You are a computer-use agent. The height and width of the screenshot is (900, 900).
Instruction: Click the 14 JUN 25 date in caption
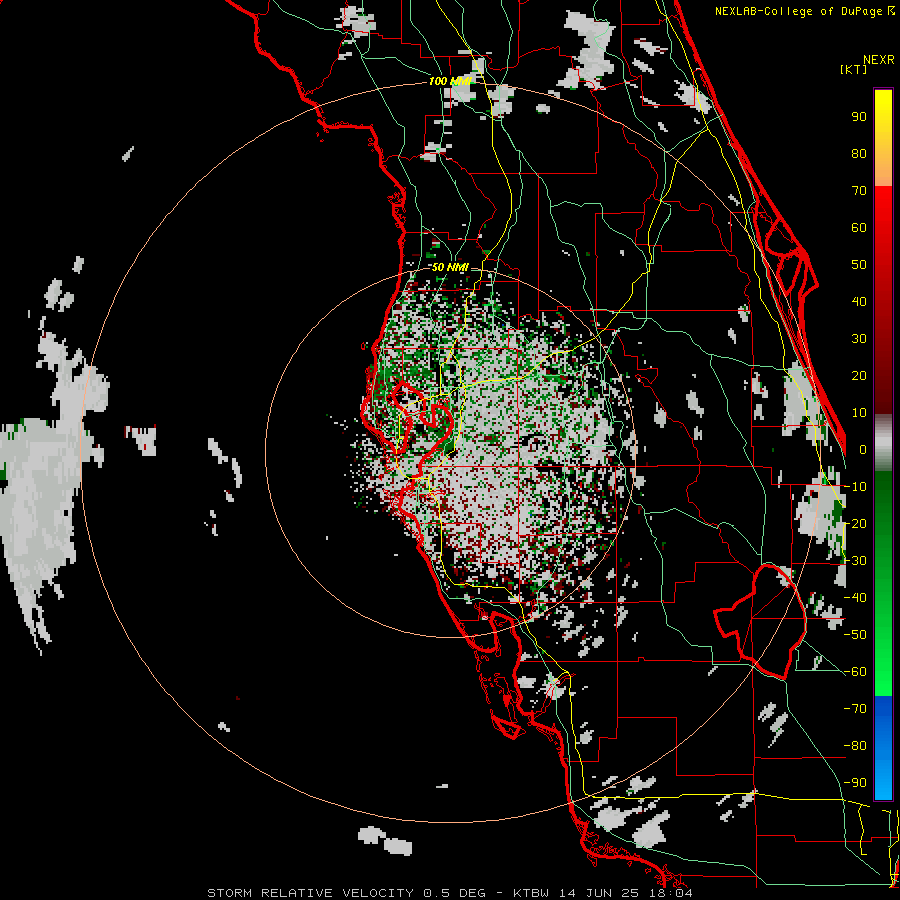598,893
